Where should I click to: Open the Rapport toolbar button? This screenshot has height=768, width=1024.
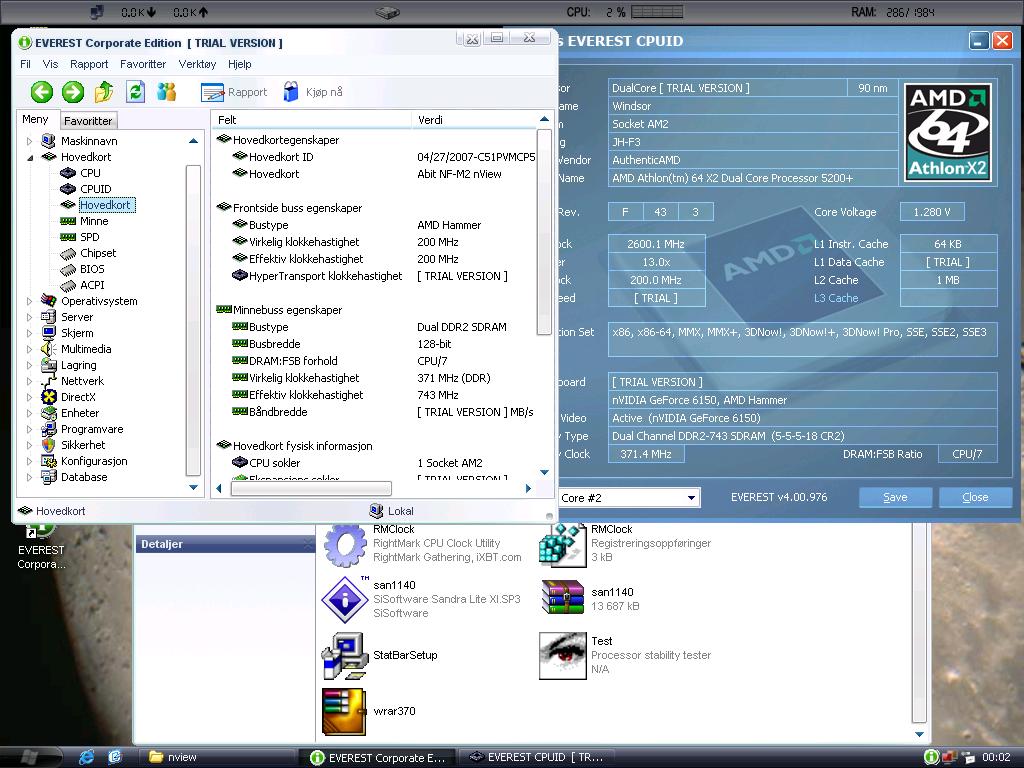[234, 92]
